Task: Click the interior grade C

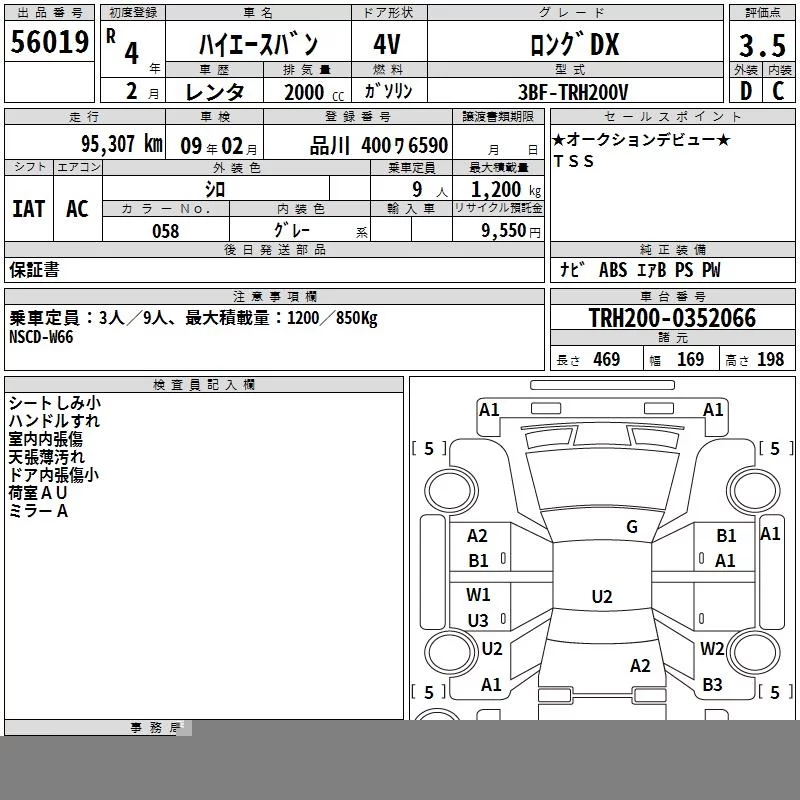Action: [778, 91]
